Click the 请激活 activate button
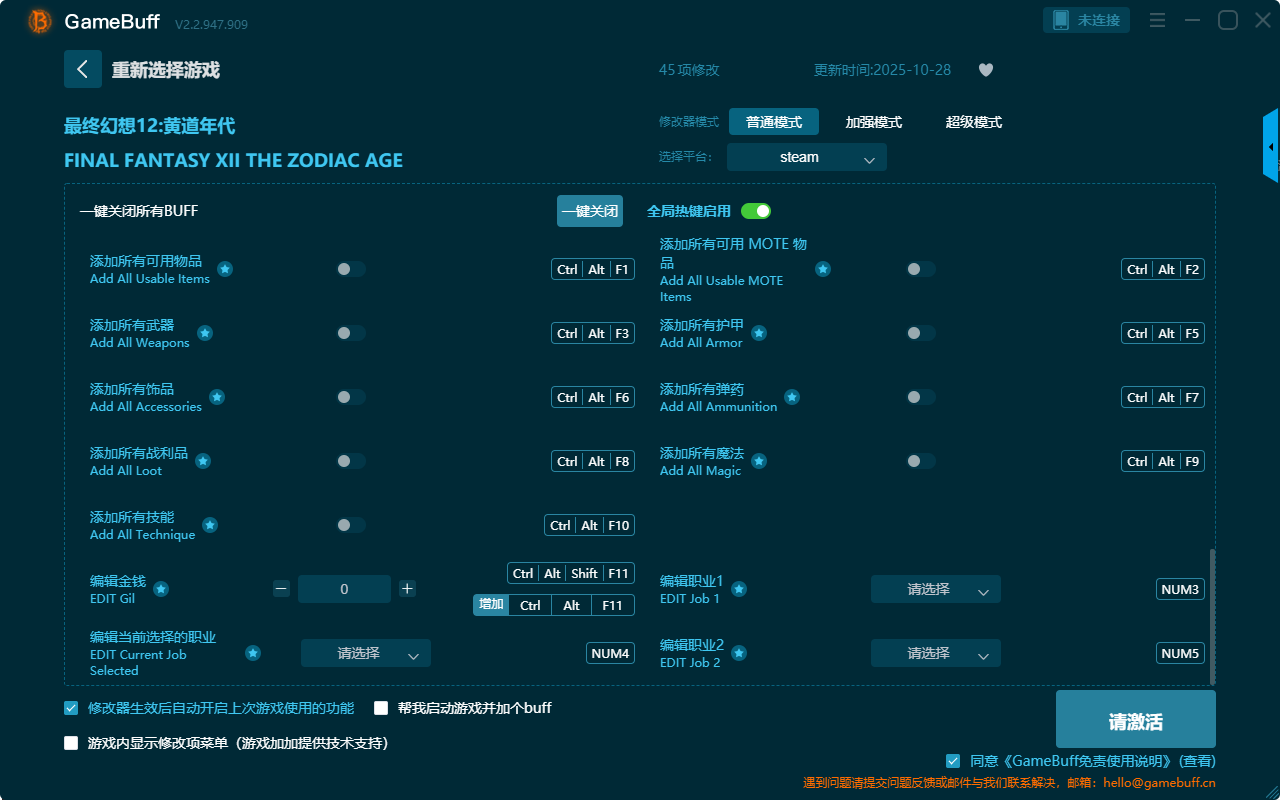Viewport: 1280px width, 800px height. 1135,722
